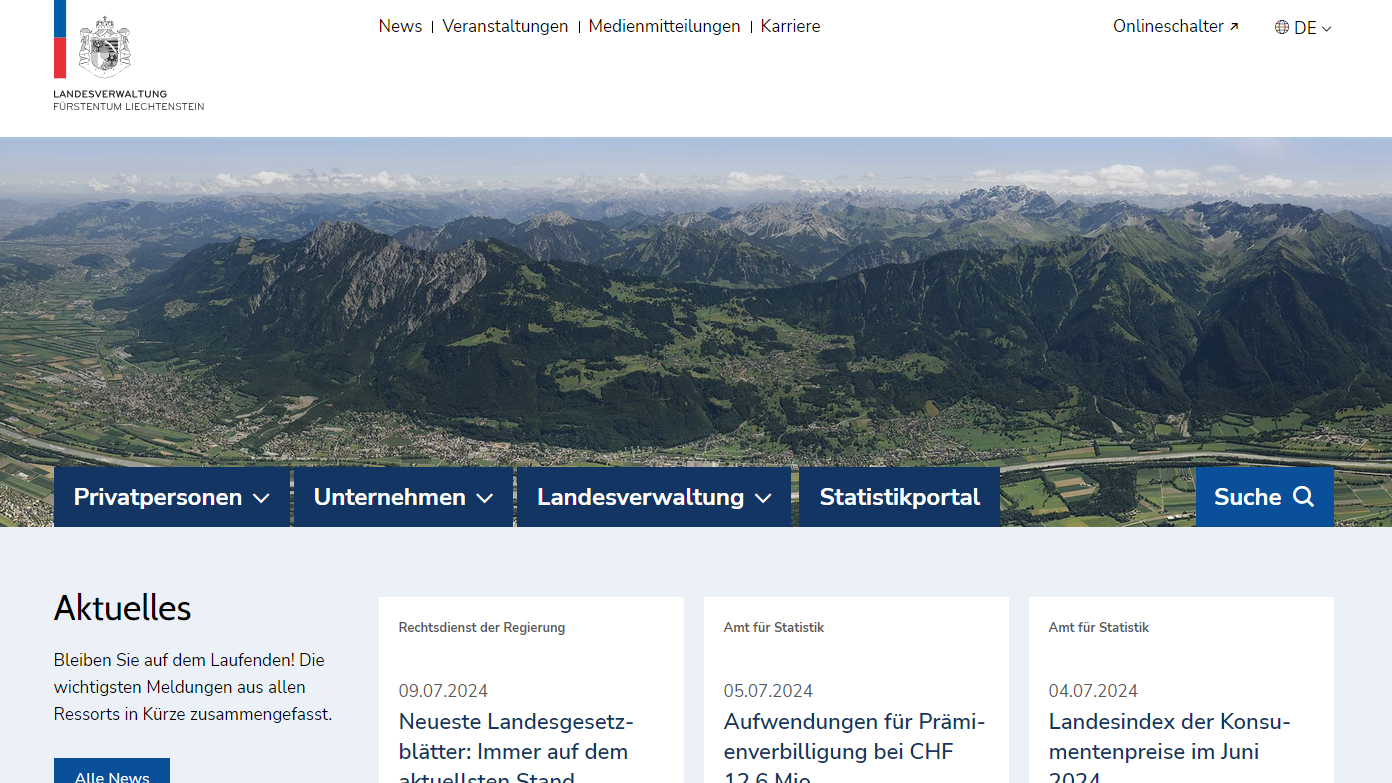Select the search magnifier icon
1392x783 pixels.
coord(1302,496)
